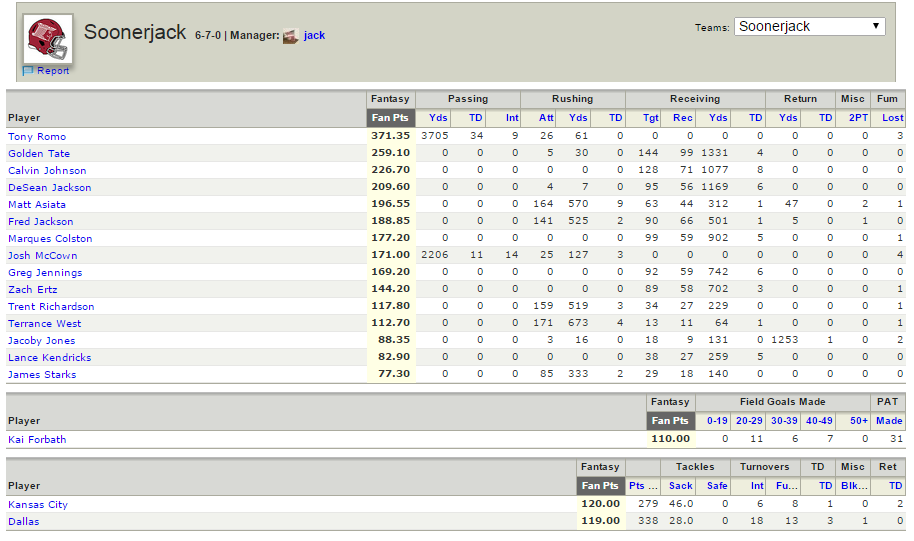The width and height of the screenshot is (914, 541).
Task: Sort defenses by Turnovers Int column
Action: (x=757, y=485)
